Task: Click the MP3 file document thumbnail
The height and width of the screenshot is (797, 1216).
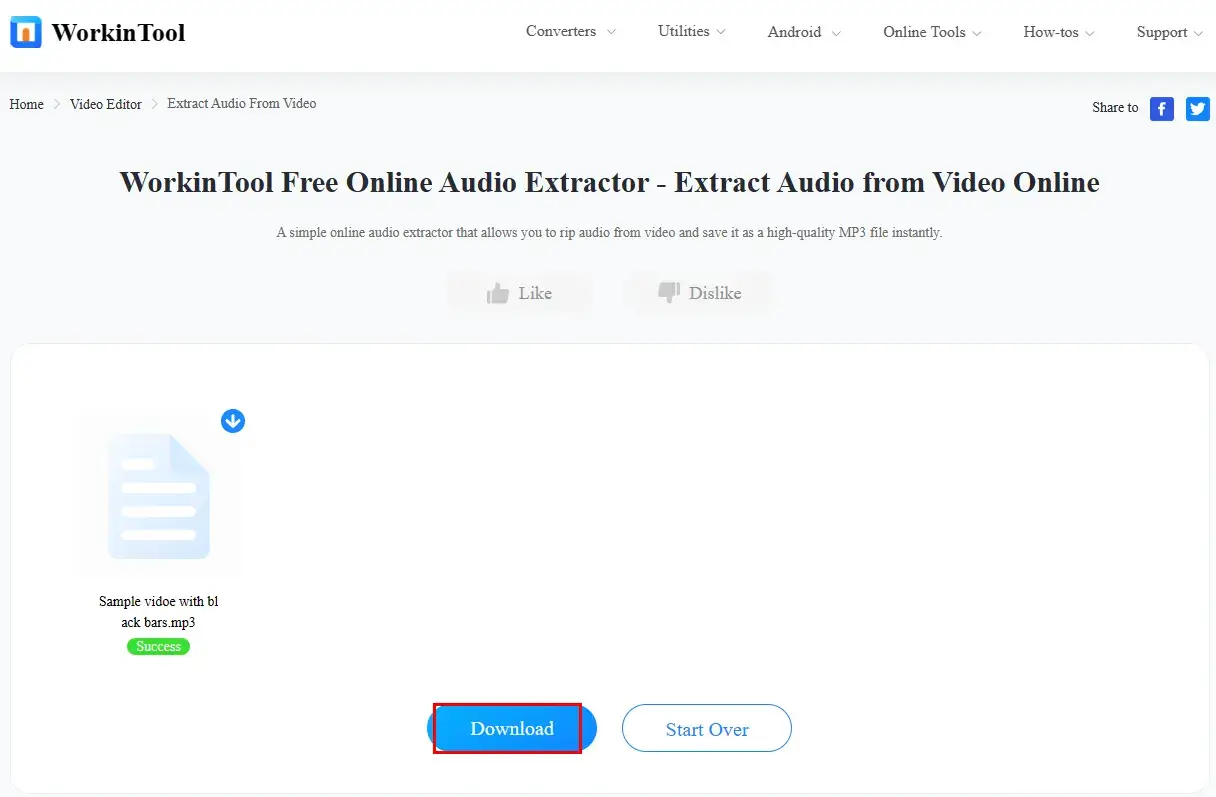Action: click(160, 496)
